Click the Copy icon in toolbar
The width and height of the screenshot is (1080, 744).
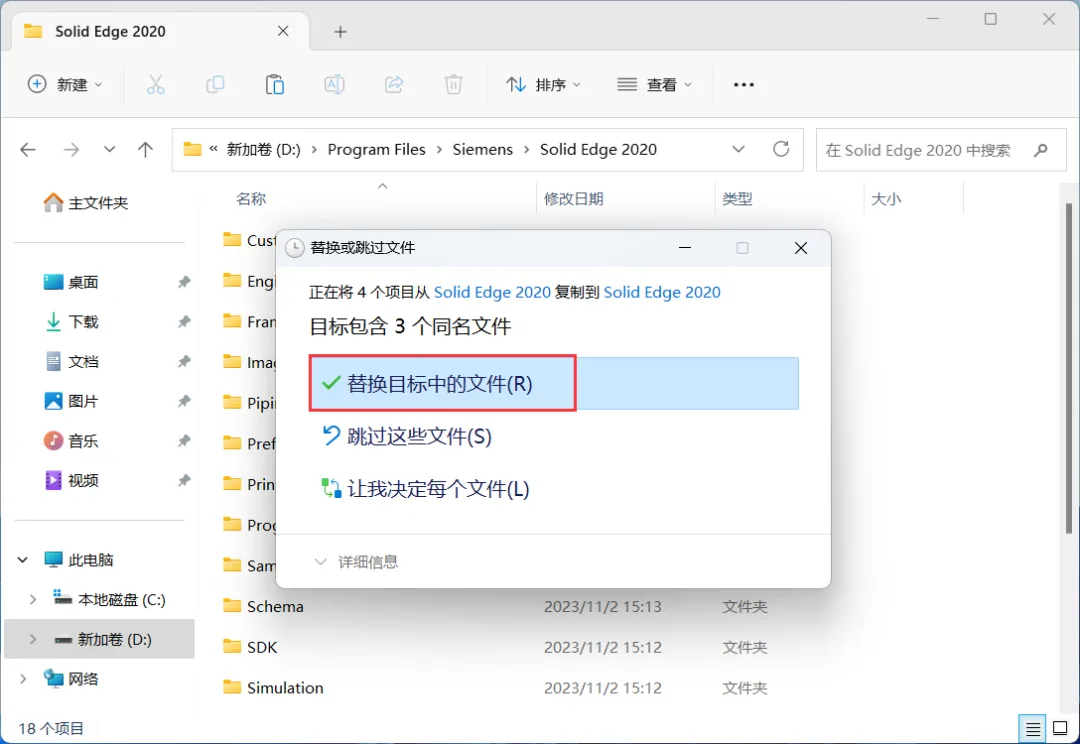click(x=215, y=85)
